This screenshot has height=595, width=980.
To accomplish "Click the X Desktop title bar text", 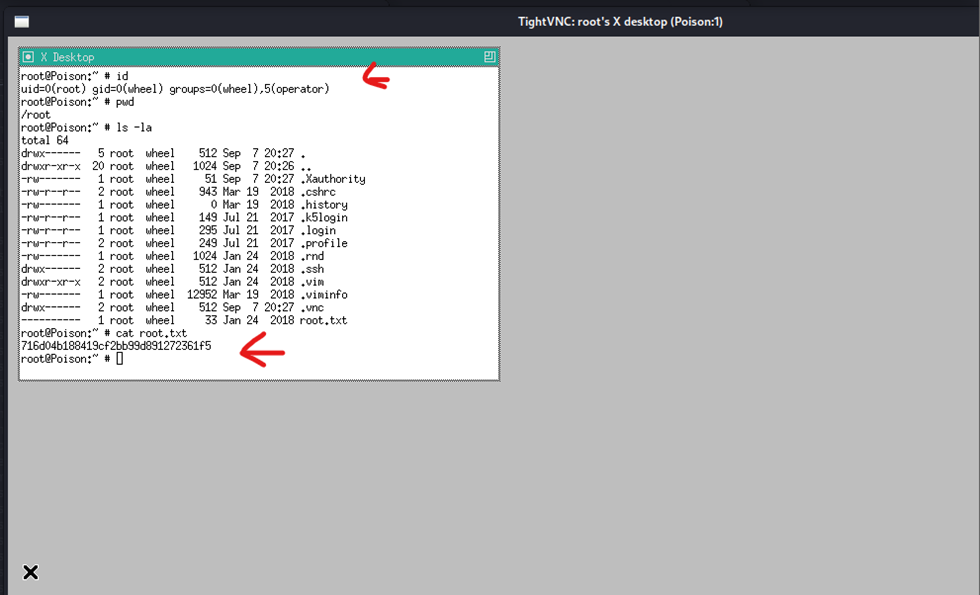I will coord(66,57).
